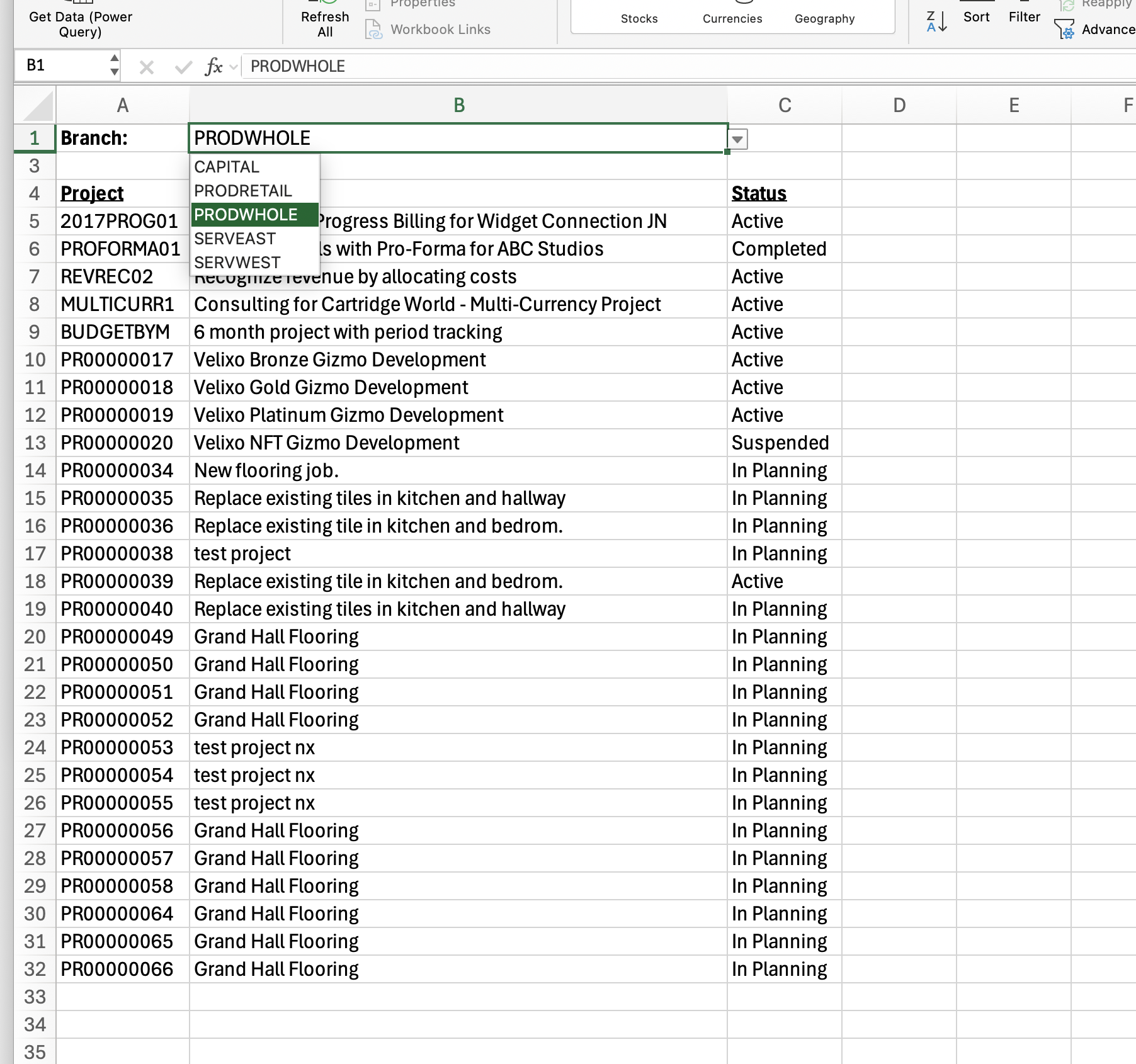Select row 32 header
Image resolution: width=1136 pixels, height=1064 pixels.
35,969
